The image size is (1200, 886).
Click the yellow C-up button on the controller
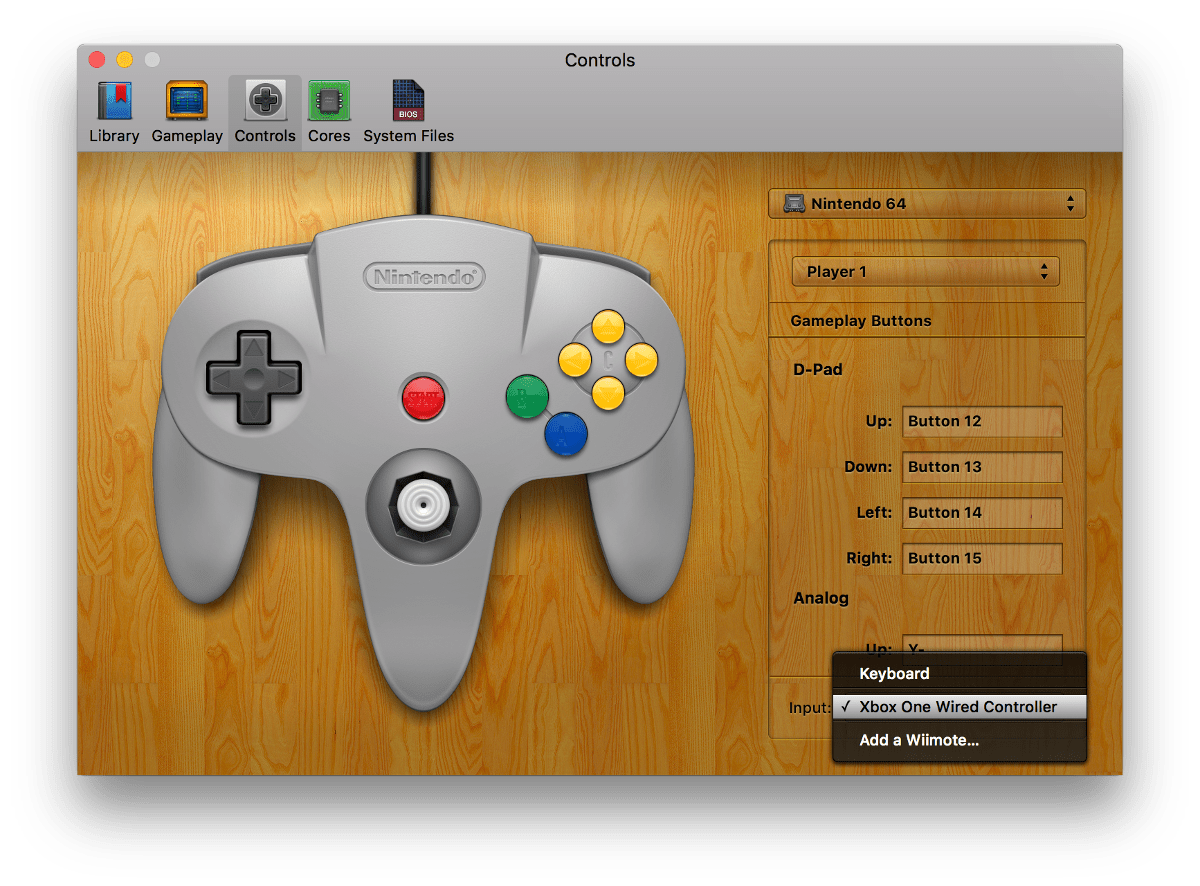tap(610, 325)
